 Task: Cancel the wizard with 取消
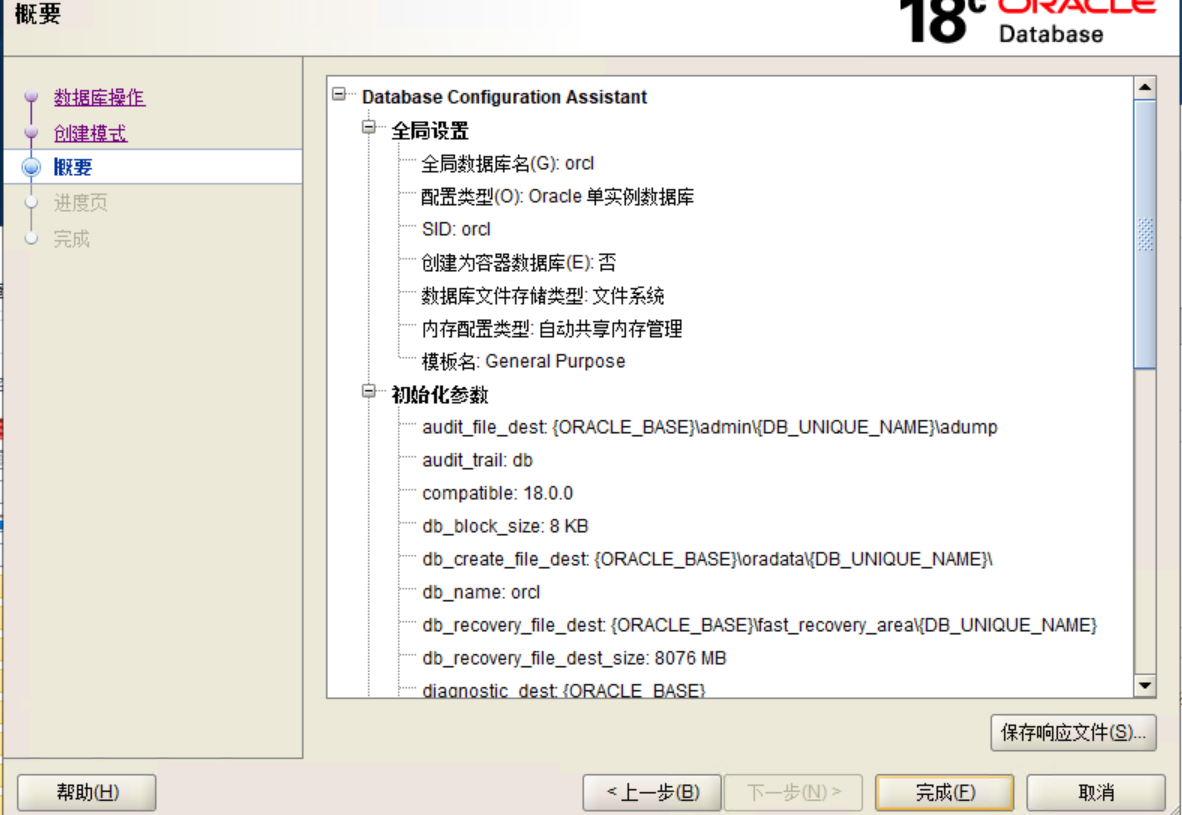point(1096,792)
